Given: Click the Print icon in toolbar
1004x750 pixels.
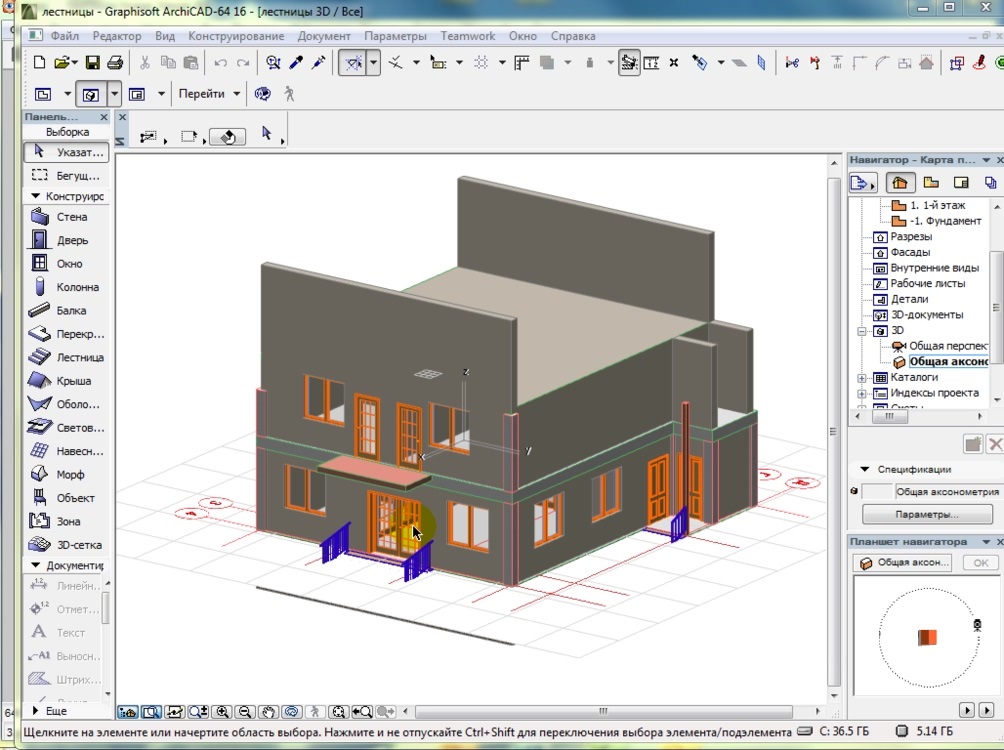Looking at the screenshot, I should pyautogui.click(x=115, y=62).
